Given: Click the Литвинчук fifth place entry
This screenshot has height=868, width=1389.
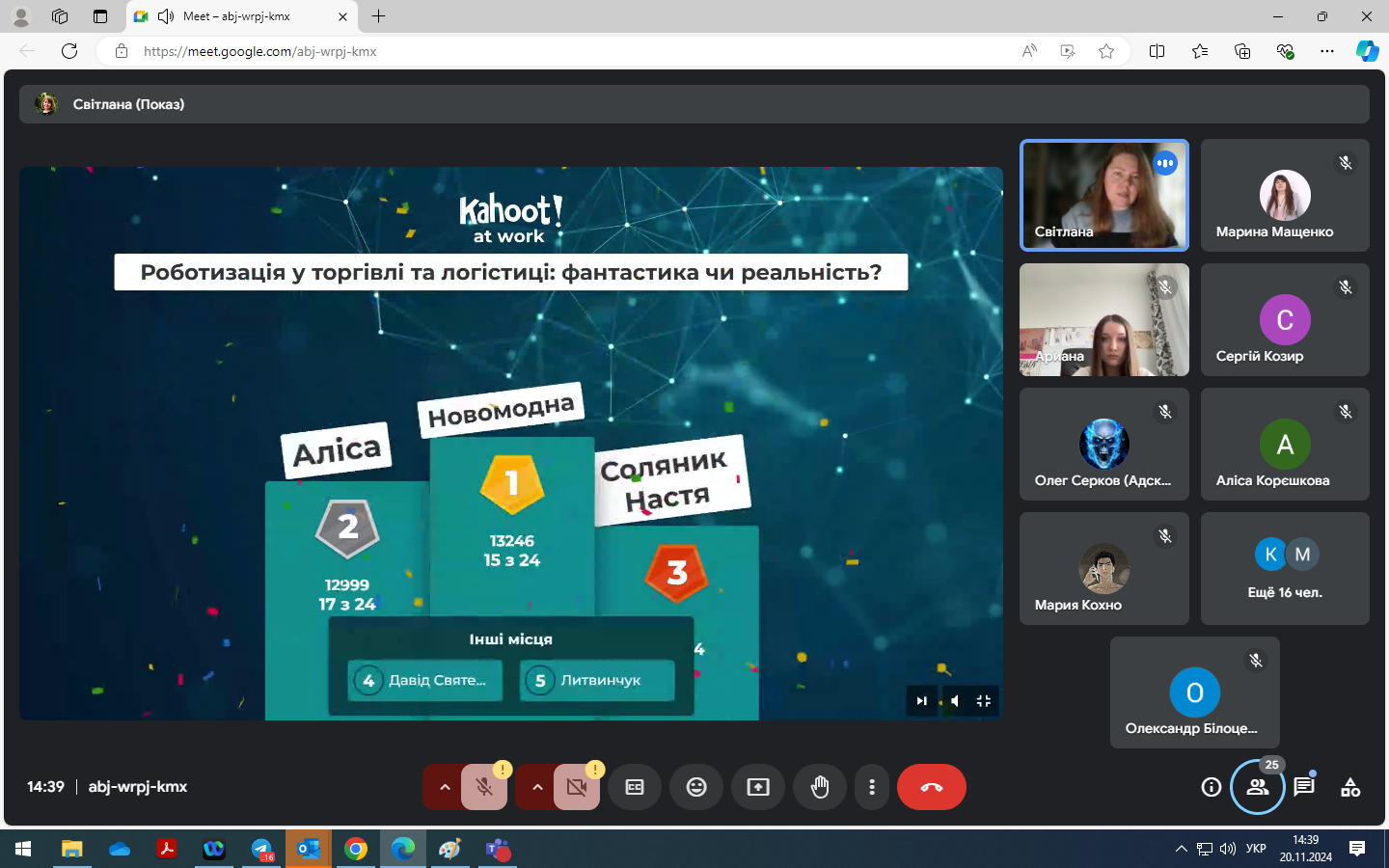Looking at the screenshot, I should point(597,680).
